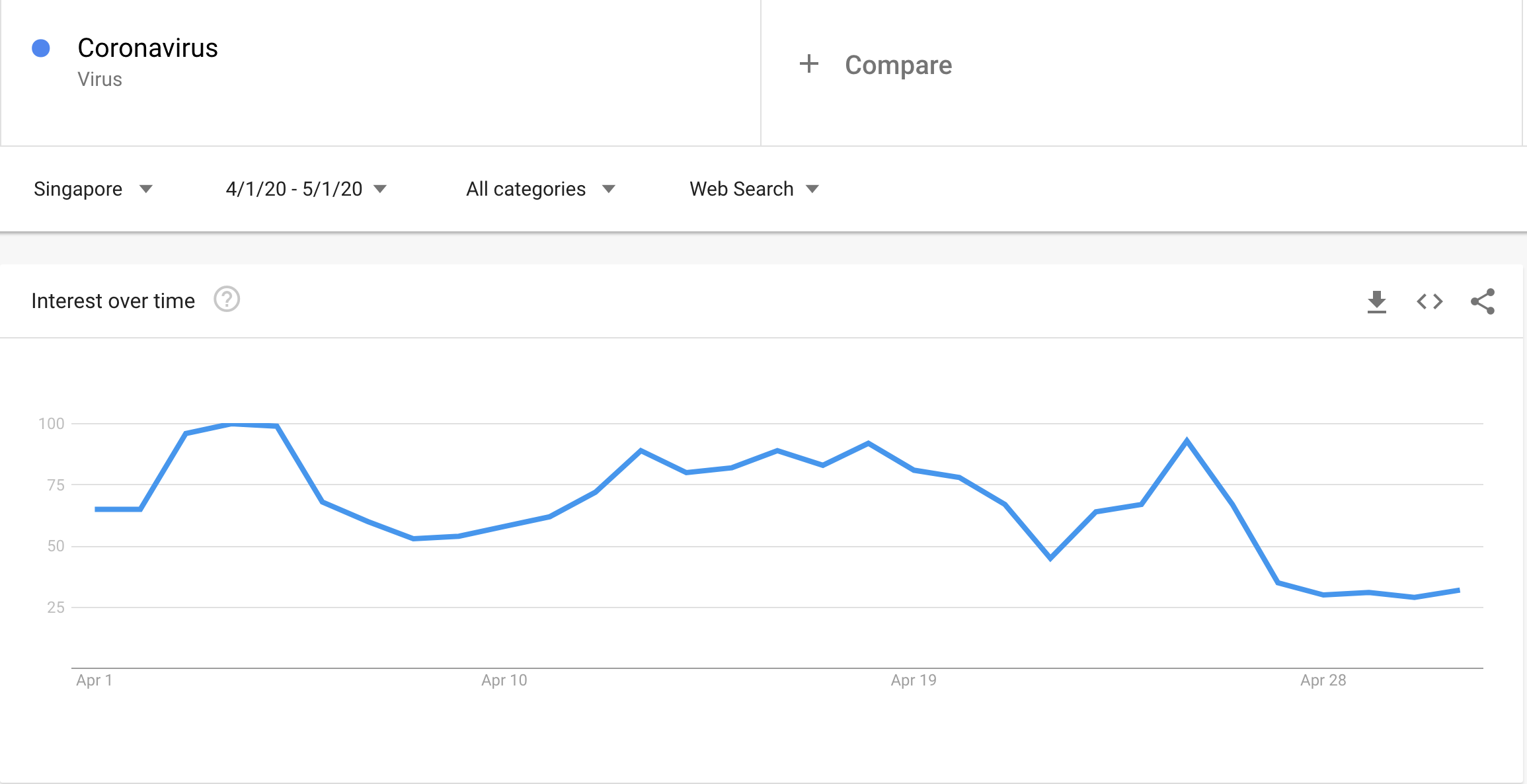Click the Apr 19 axis label

point(914,680)
